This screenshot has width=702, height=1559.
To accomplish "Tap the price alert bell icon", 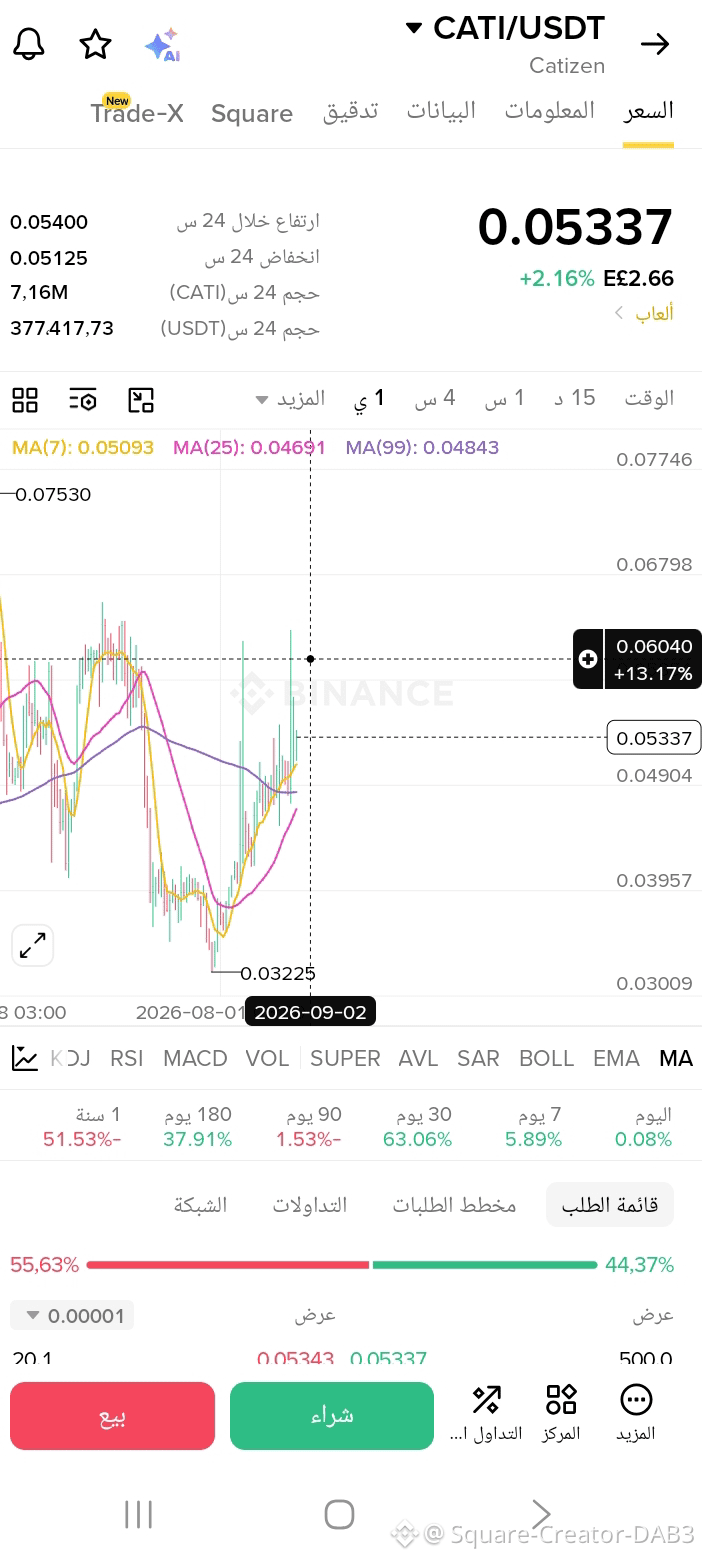I will tap(29, 44).
